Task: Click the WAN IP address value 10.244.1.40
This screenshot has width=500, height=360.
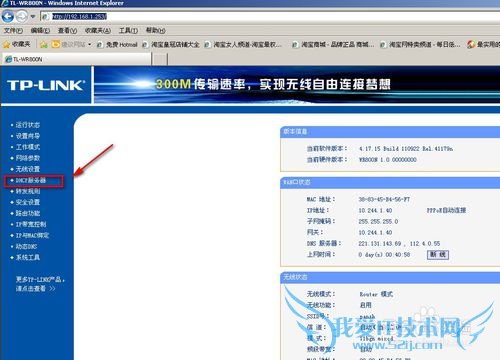Action: pos(375,211)
